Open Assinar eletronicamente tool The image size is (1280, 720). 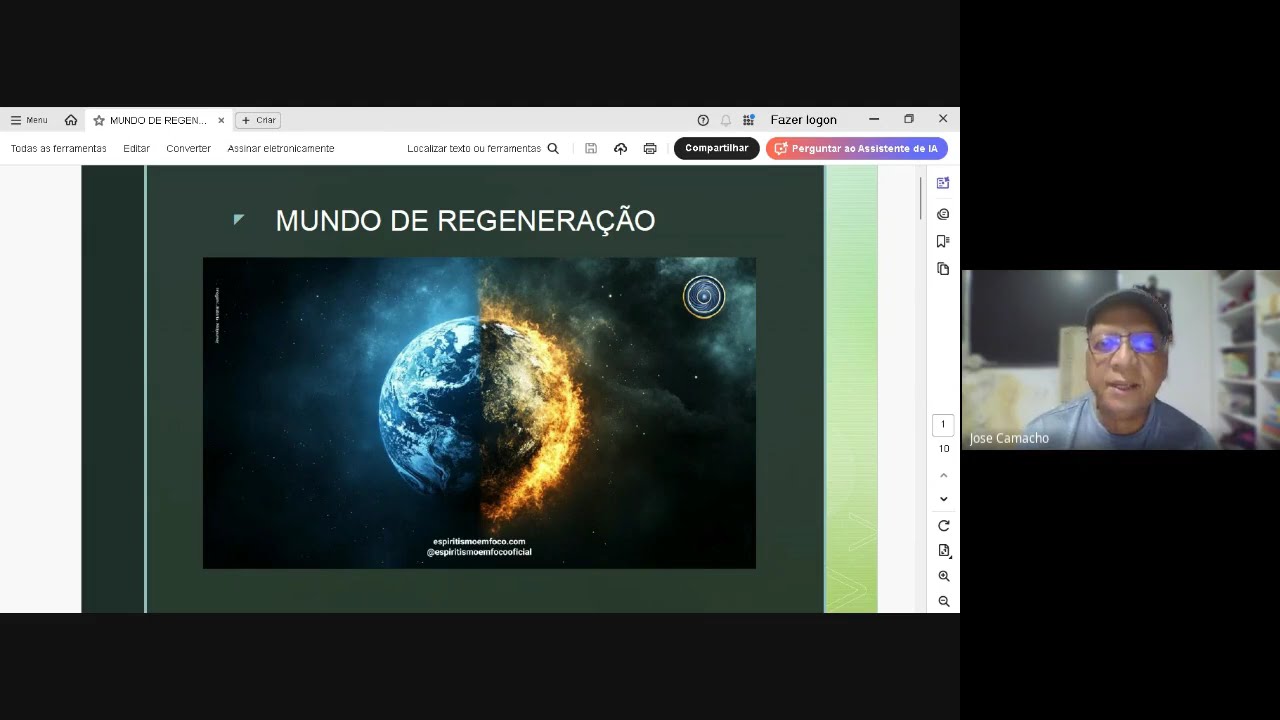281,148
